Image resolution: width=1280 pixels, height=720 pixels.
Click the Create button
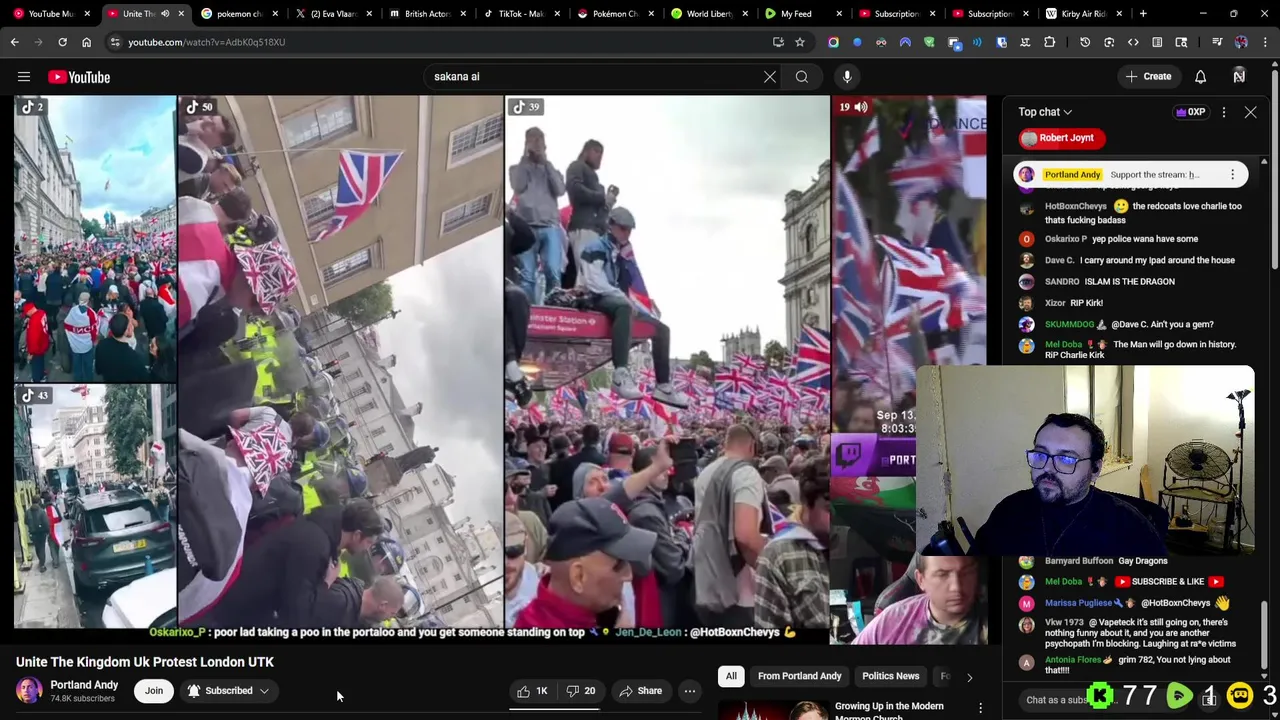pyautogui.click(x=1148, y=77)
